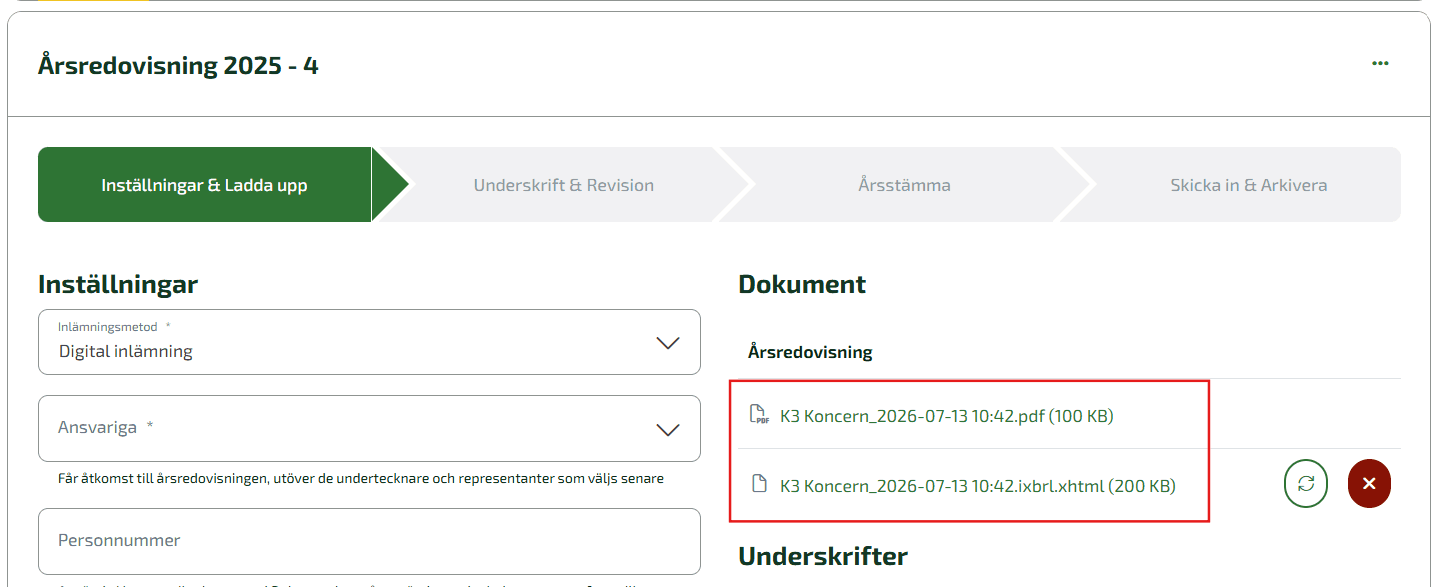Screen dimensions: 1432x587
Task: Click the Dokument section heading
Action: [802, 284]
